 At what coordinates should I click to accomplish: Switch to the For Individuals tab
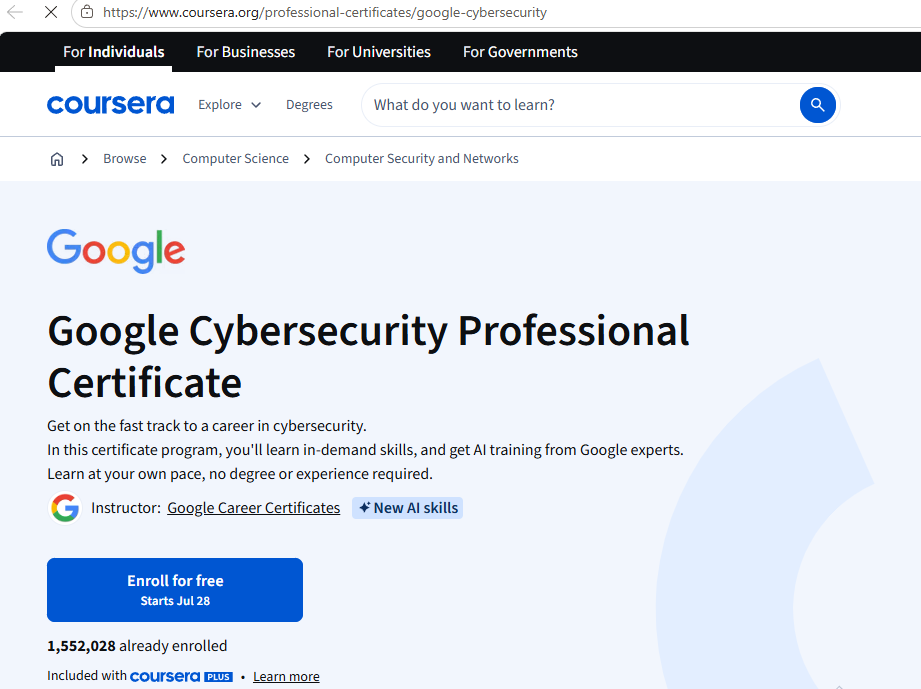point(113,52)
